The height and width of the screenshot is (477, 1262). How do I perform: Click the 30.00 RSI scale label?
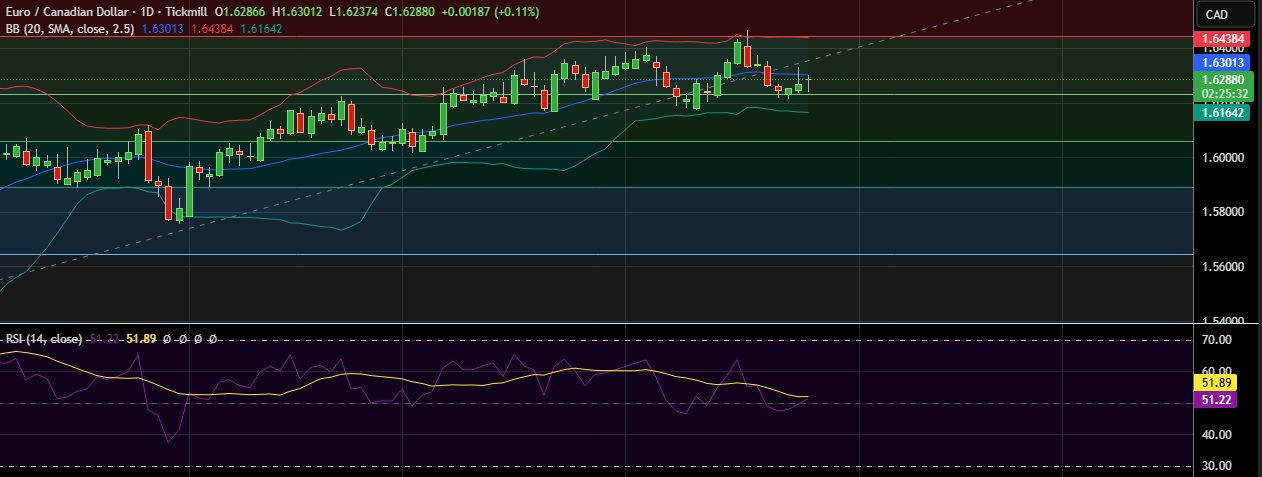pos(1217,466)
